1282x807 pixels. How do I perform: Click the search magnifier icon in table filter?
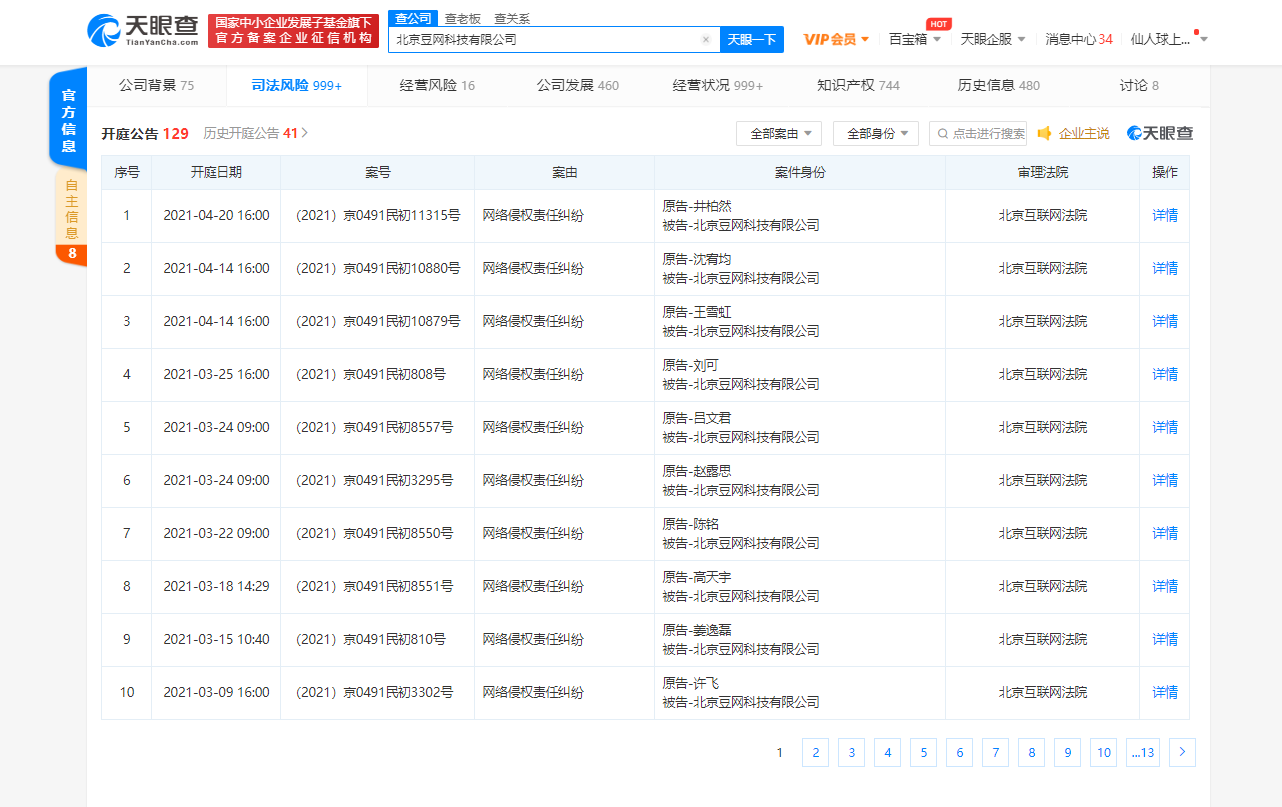[942, 133]
